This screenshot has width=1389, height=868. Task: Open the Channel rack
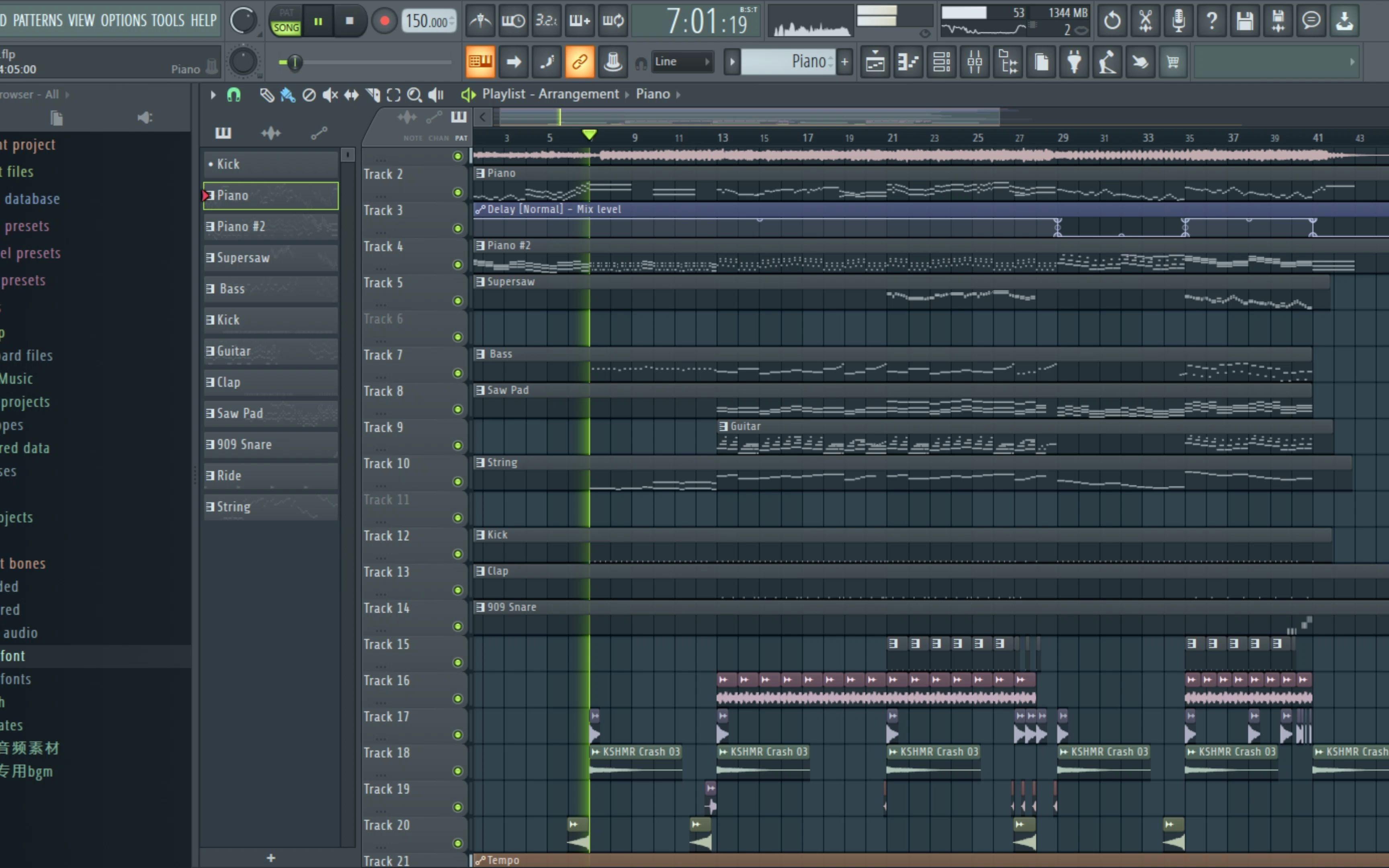[941, 61]
